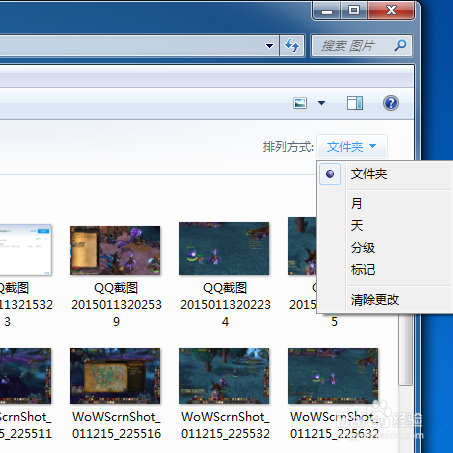Click file name WoWScrnShot_ 011215_225516 text
The height and width of the screenshot is (453, 453).
coord(116,425)
